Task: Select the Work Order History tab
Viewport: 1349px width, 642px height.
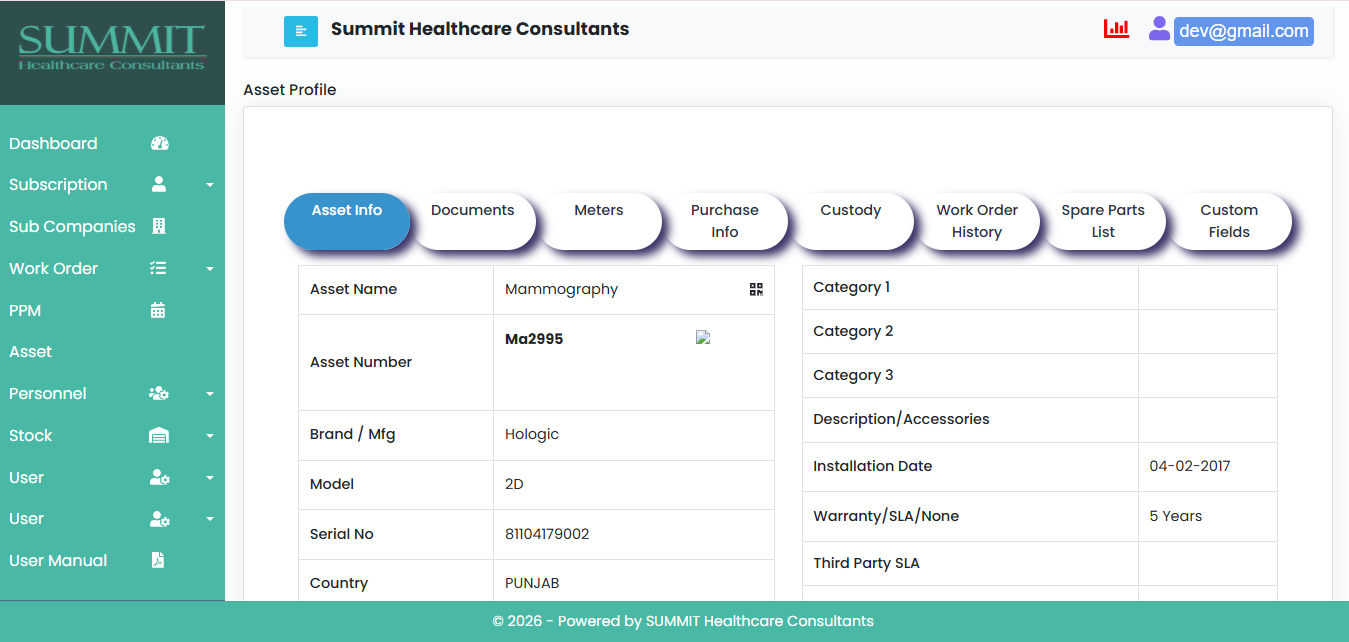Action: 977,221
